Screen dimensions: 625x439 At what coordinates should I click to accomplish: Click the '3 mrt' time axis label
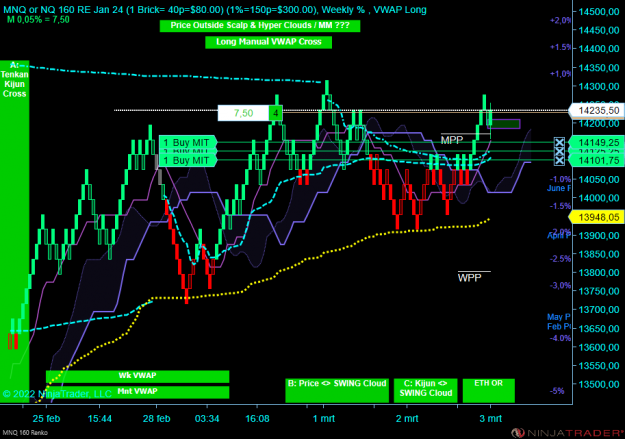coord(491,419)
